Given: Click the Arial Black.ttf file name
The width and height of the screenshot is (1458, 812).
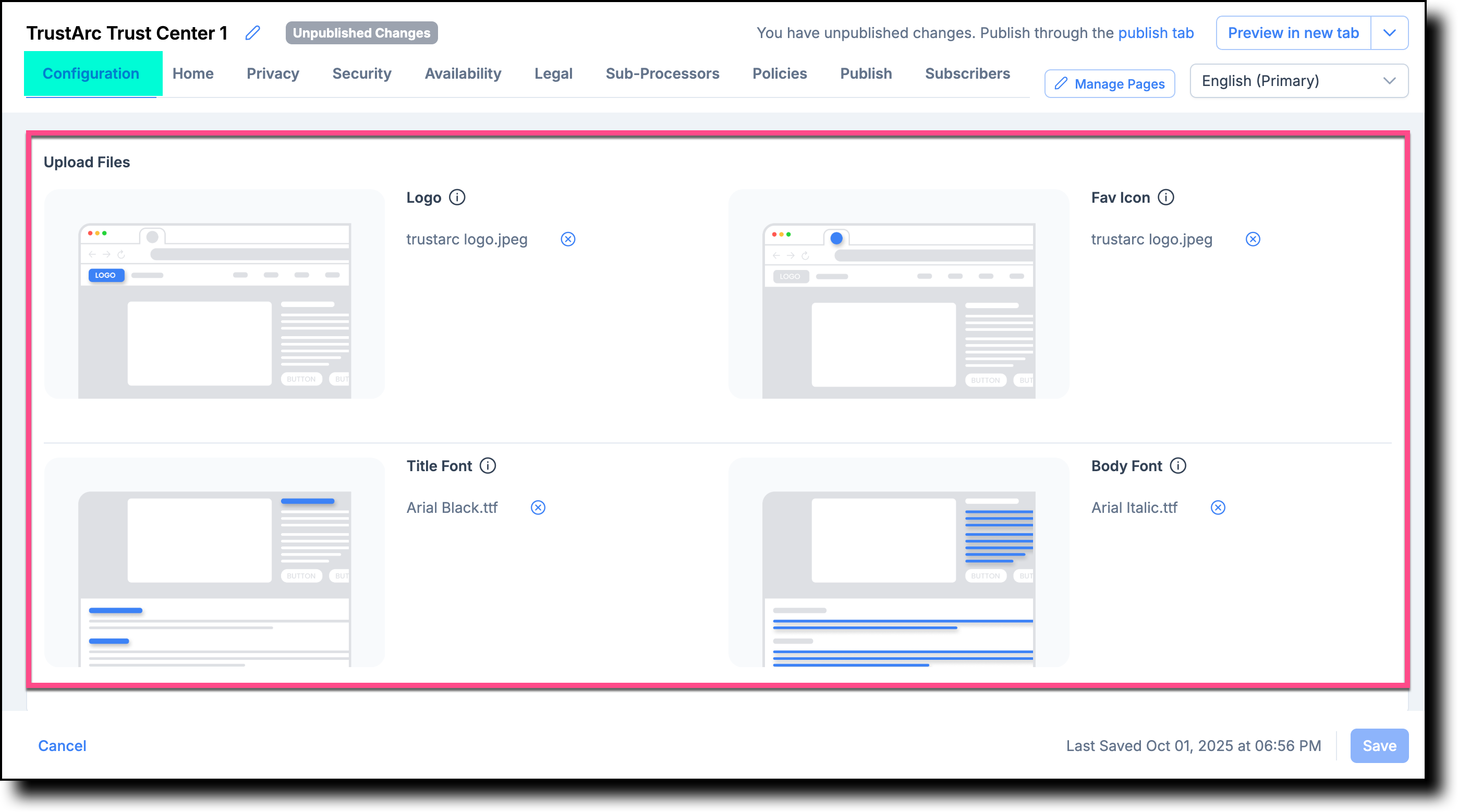Looking at the screenshot, I should 452,508.
